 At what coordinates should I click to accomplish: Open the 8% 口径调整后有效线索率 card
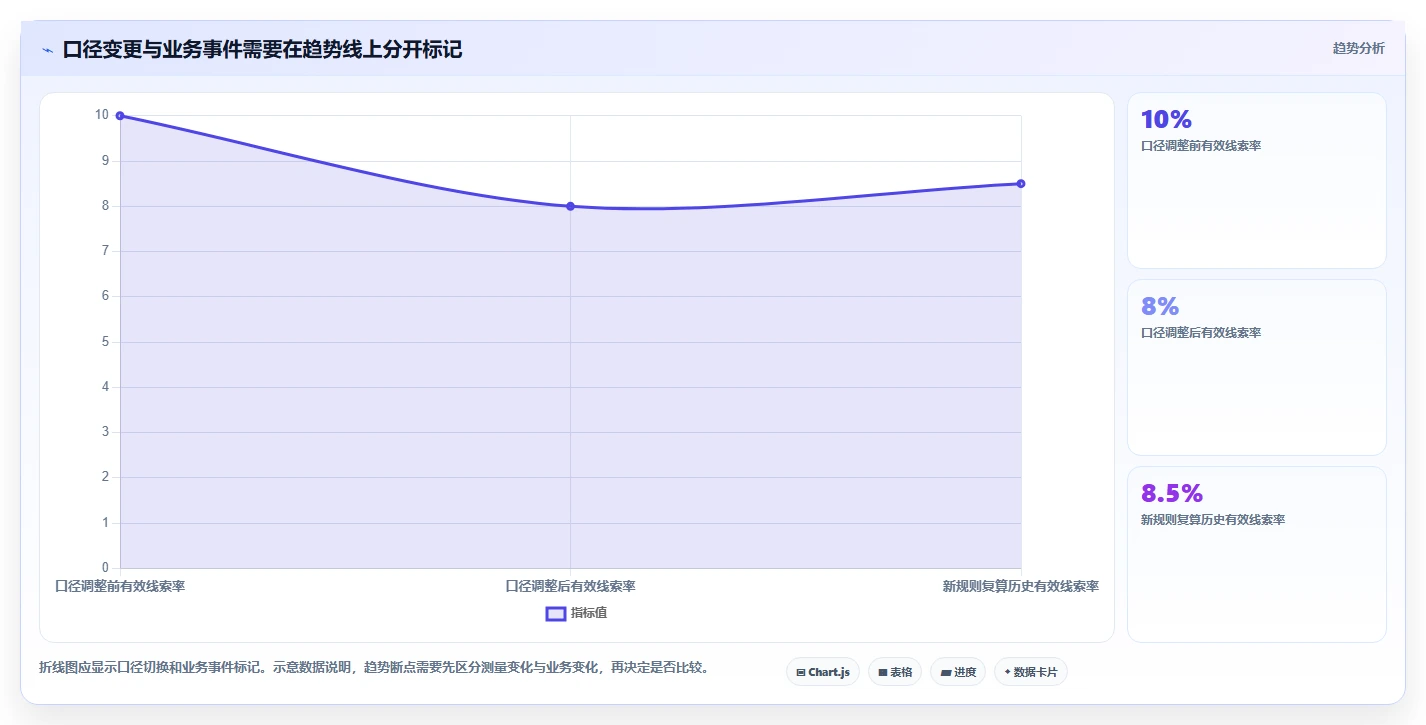(x=1256, y=367)
